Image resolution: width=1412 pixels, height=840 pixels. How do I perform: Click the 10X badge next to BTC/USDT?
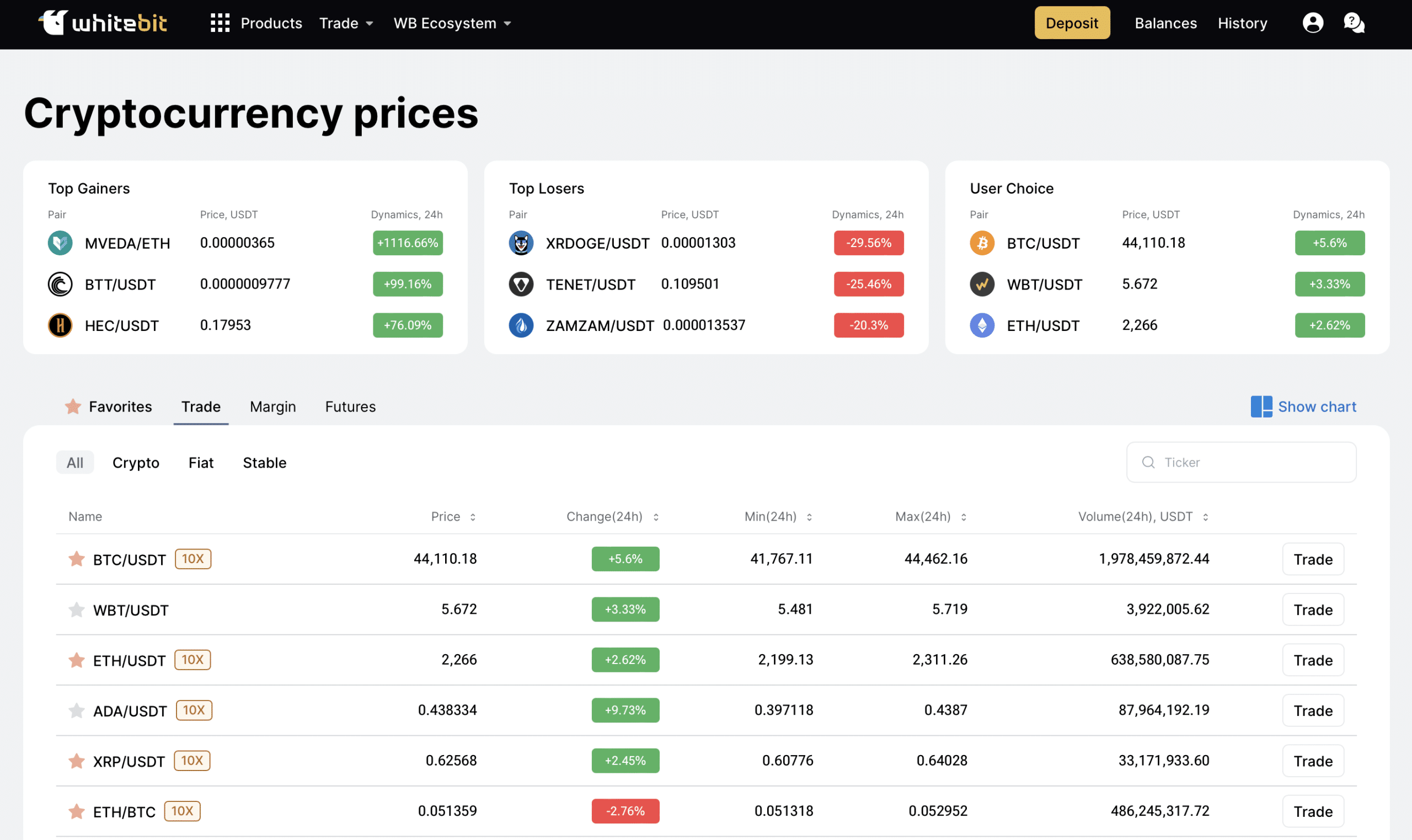click(x=193, y=559)
